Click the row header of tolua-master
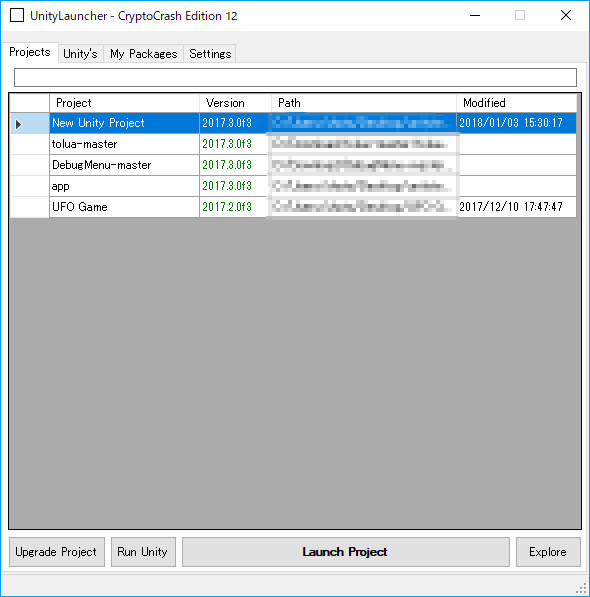The height and width of the screenshot is (597, 590). (30, 144)
